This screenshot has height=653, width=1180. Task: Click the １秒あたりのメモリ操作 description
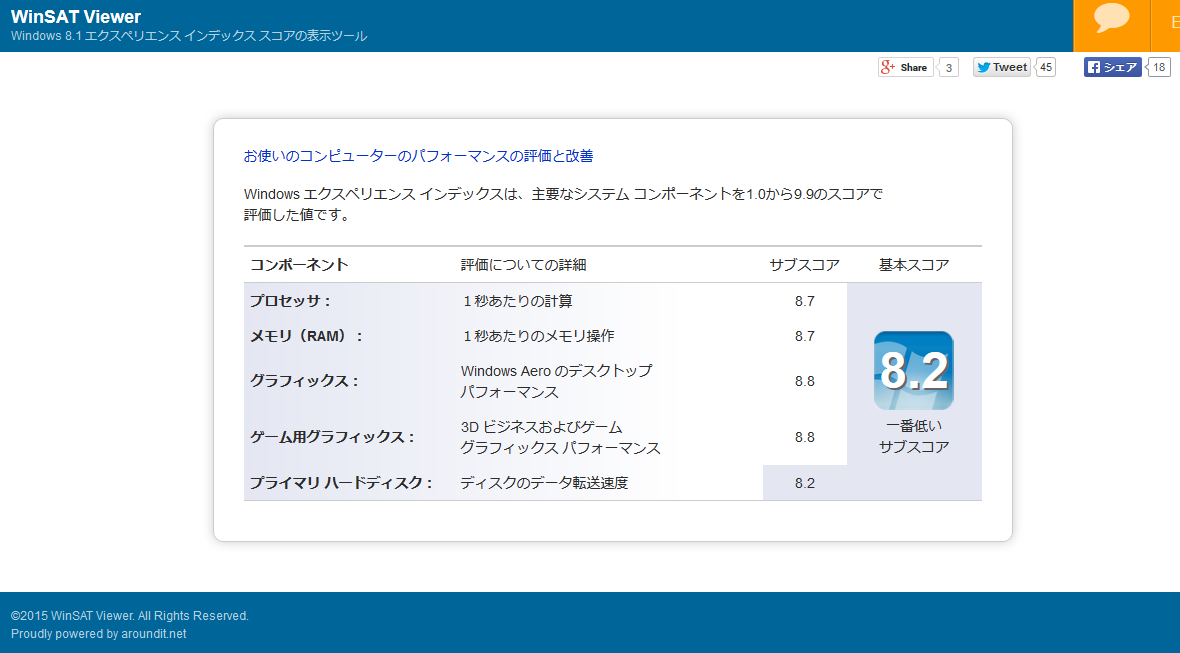coord(537,336)
